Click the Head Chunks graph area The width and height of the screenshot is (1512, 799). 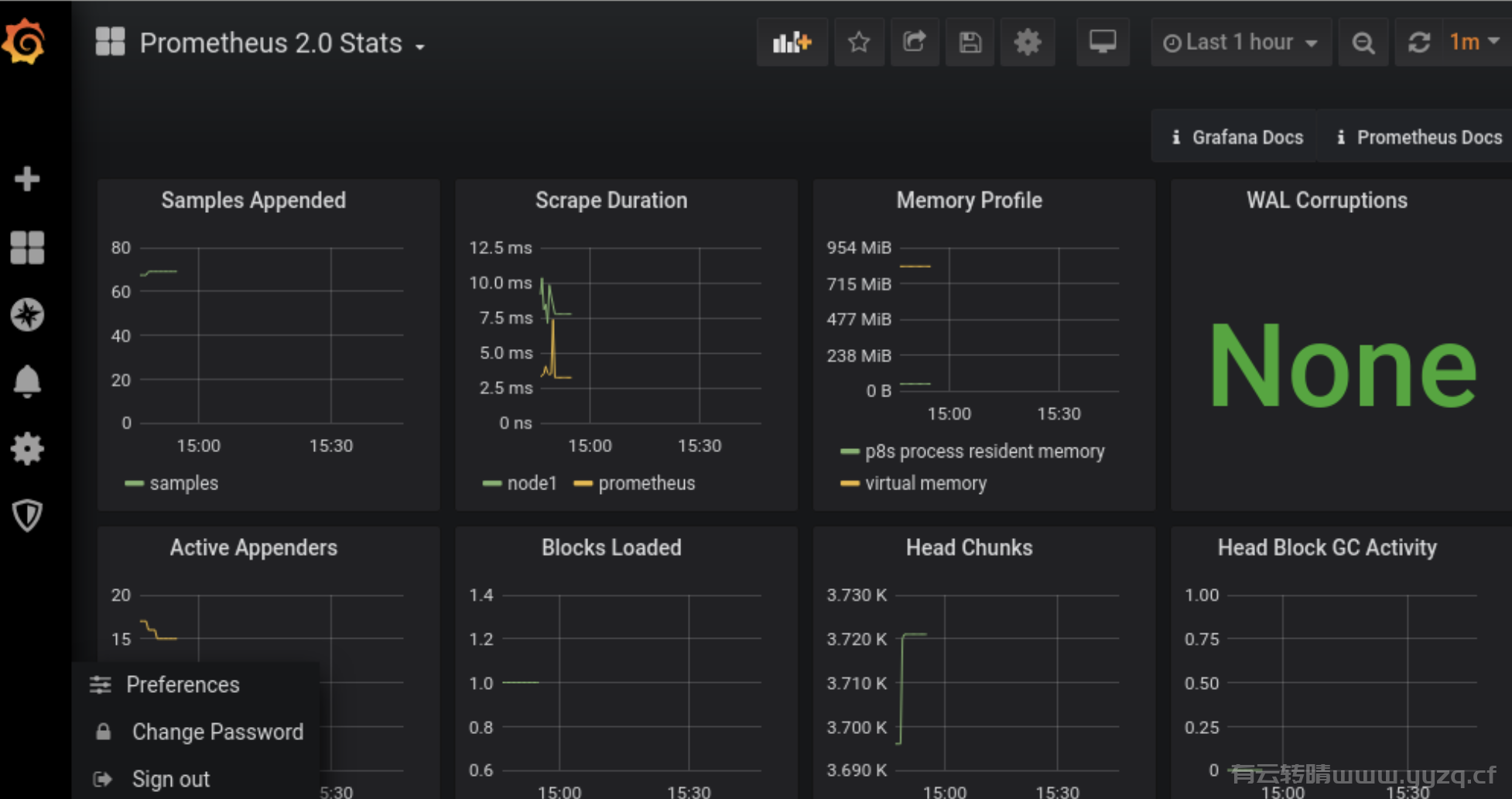[1007, 682]
